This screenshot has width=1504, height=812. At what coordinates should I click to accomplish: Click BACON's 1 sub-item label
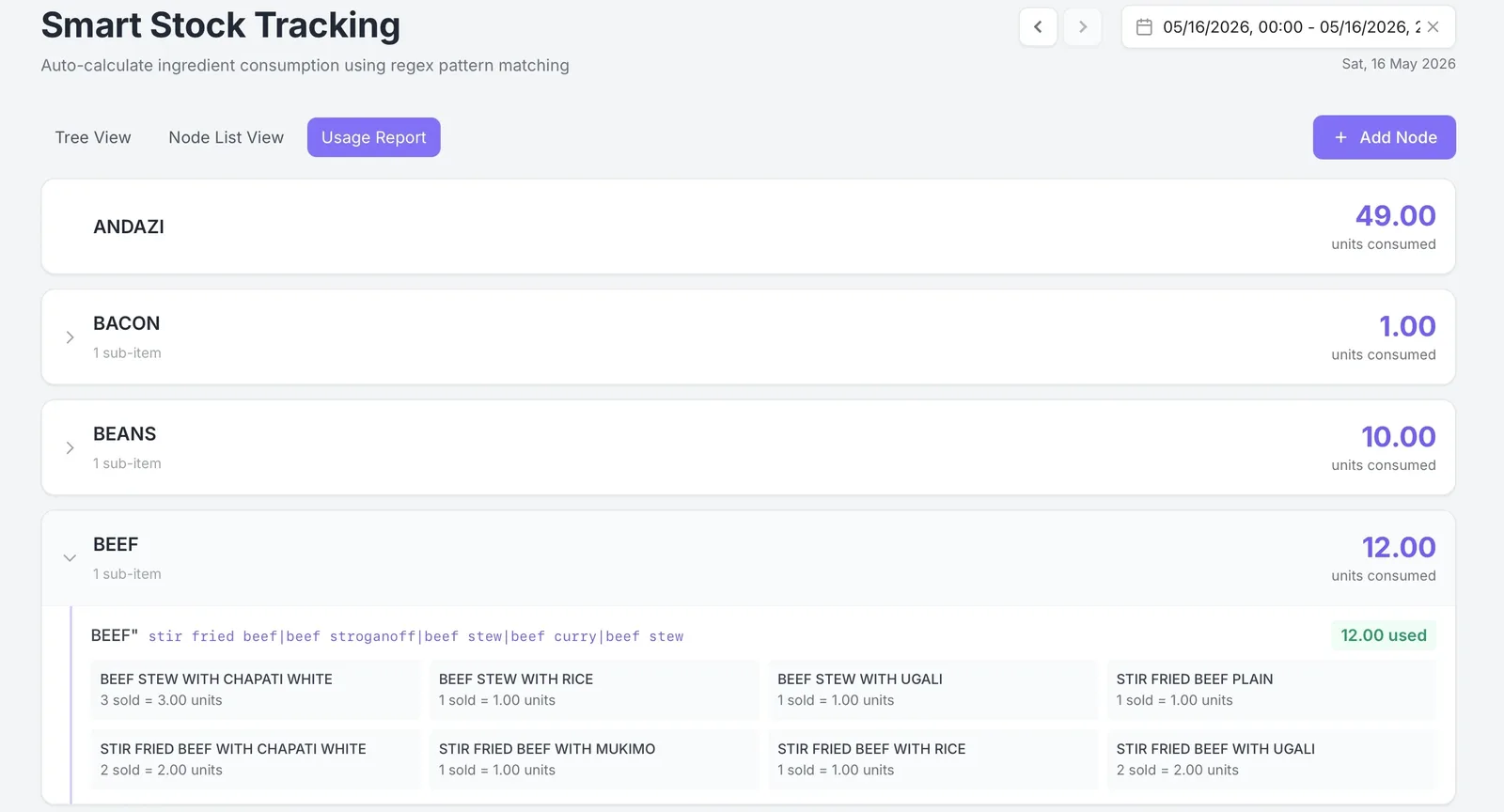coord(127,353)
